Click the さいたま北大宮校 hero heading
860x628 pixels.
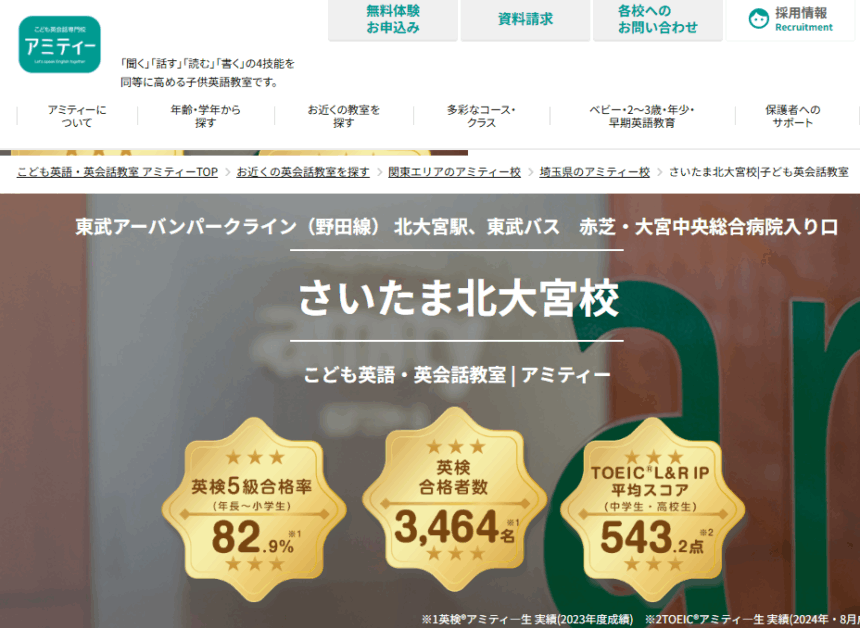(x=458, y=297)
